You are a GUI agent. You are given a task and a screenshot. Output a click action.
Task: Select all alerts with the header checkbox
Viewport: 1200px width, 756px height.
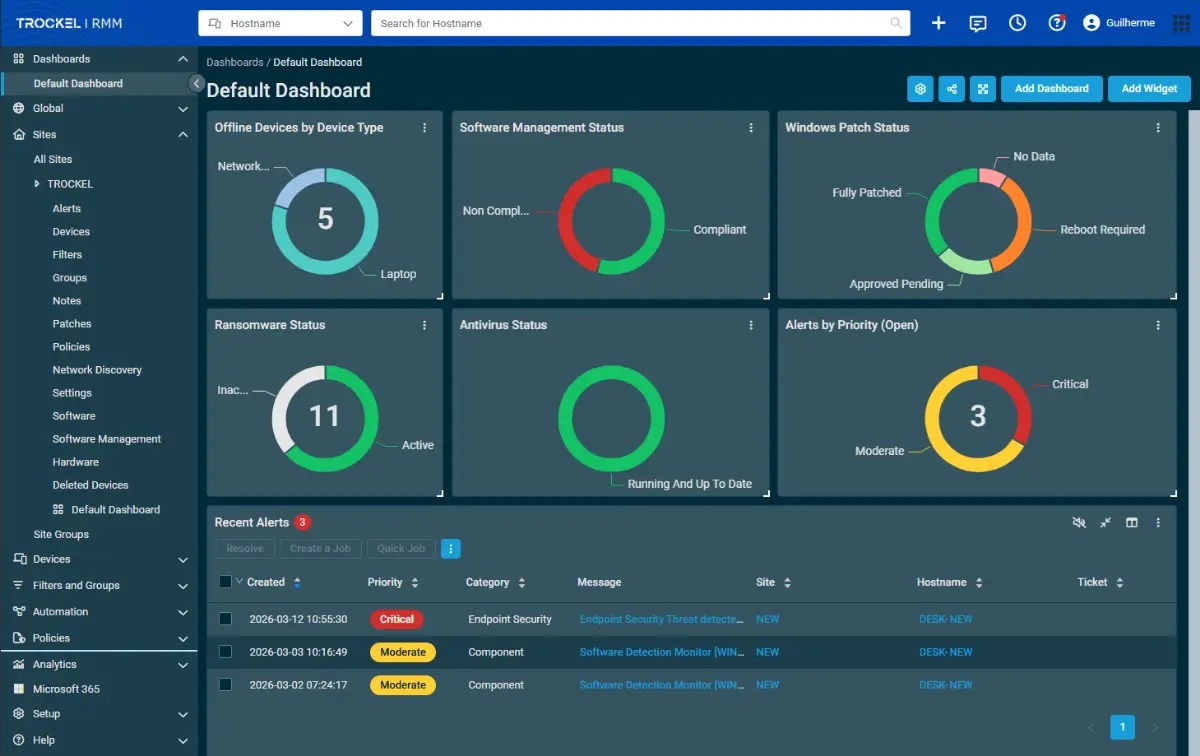(225, 582)
